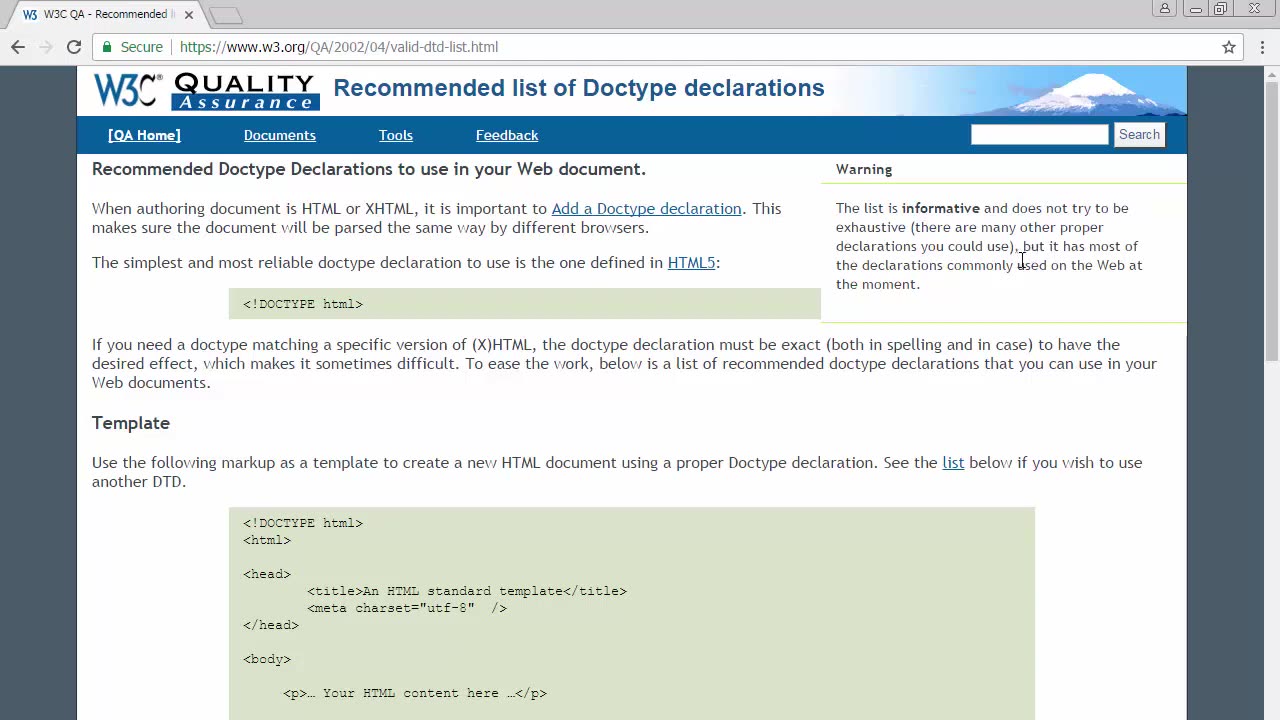1280x720 pixels.
Task: Click the Chrome user profile icon
Action: (x=1164, y=9)
